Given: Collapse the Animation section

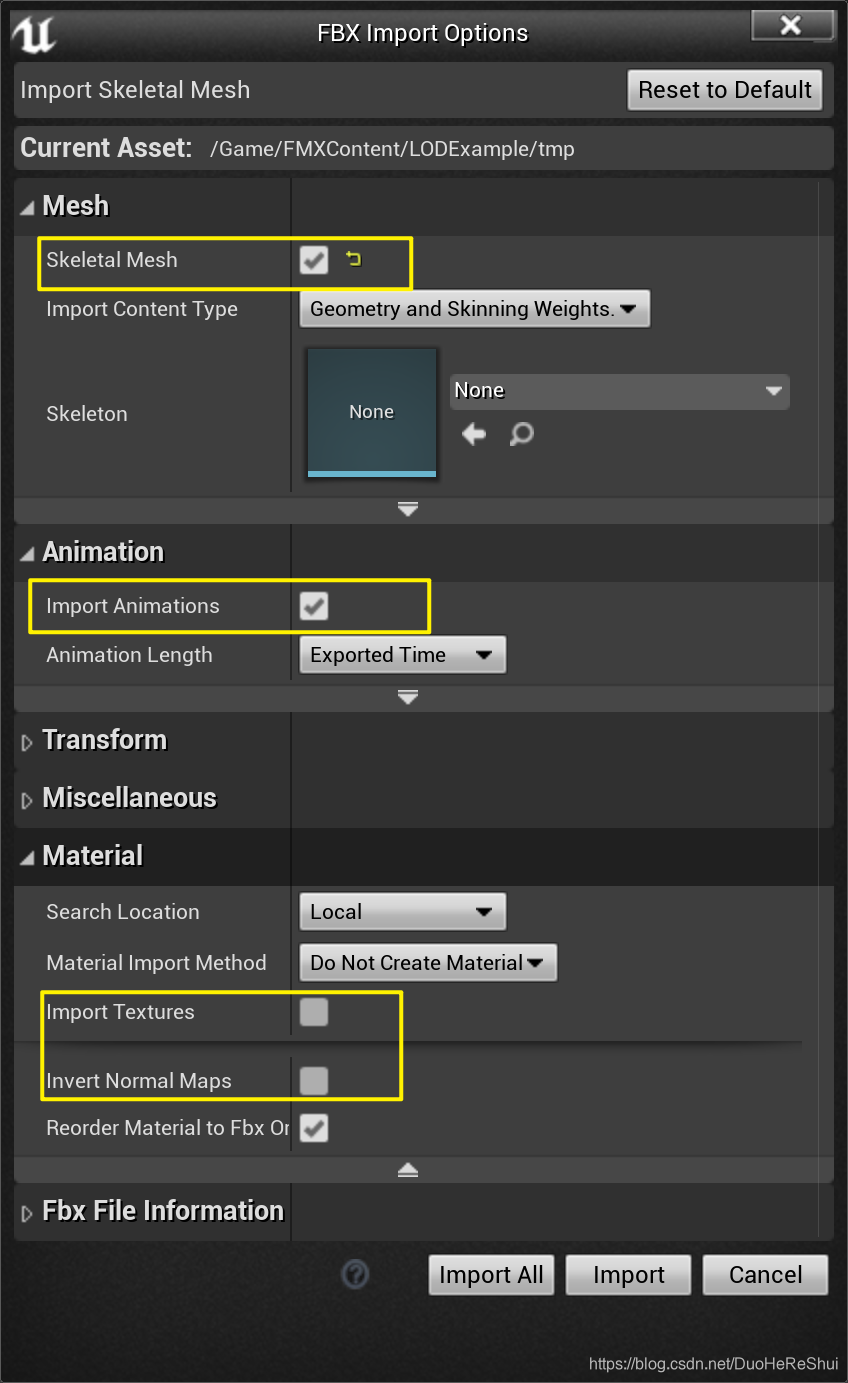Looking at the screenshot, I should 27,553.
